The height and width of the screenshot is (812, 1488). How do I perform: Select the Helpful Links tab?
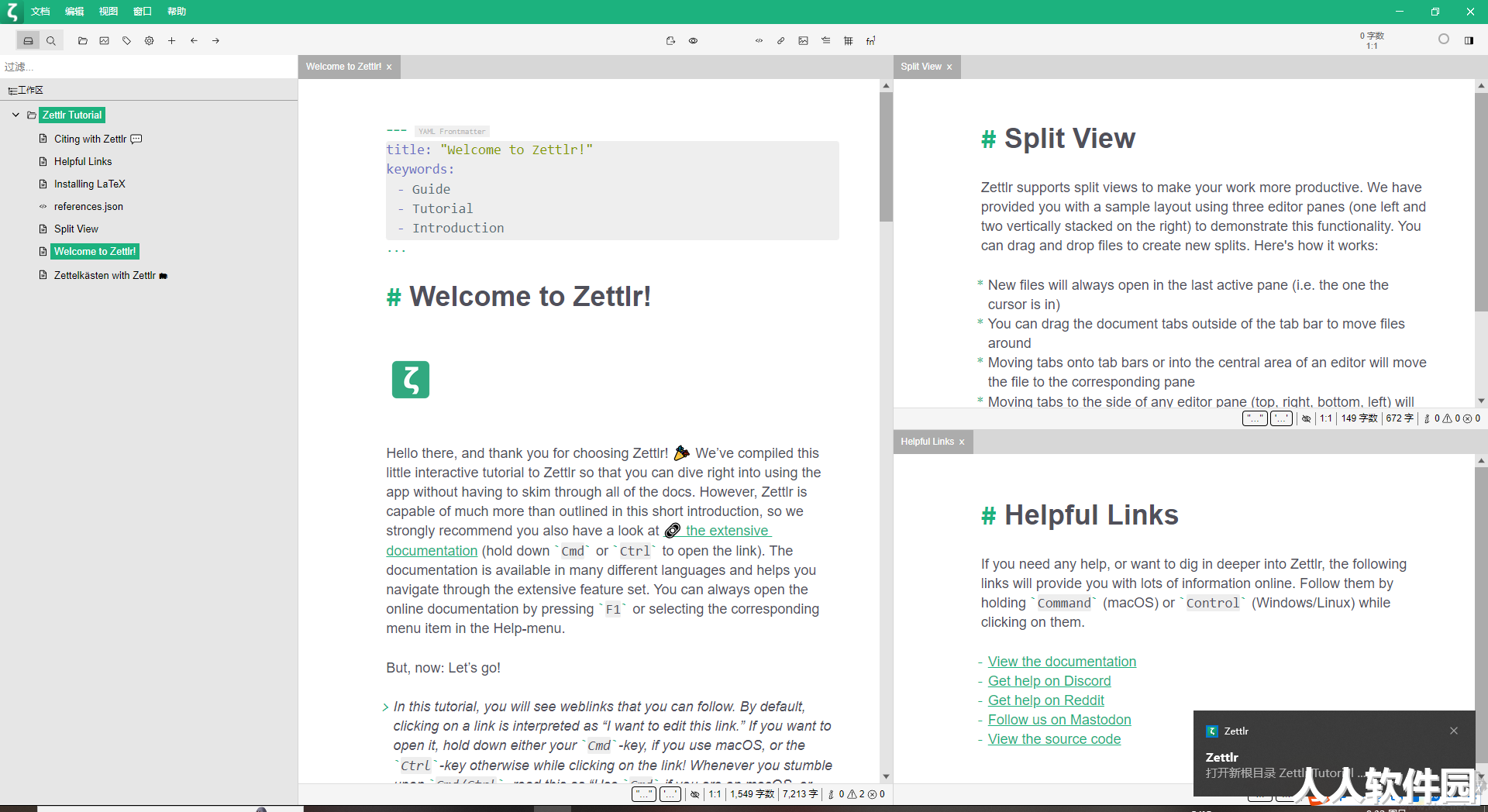click(927, 442)
